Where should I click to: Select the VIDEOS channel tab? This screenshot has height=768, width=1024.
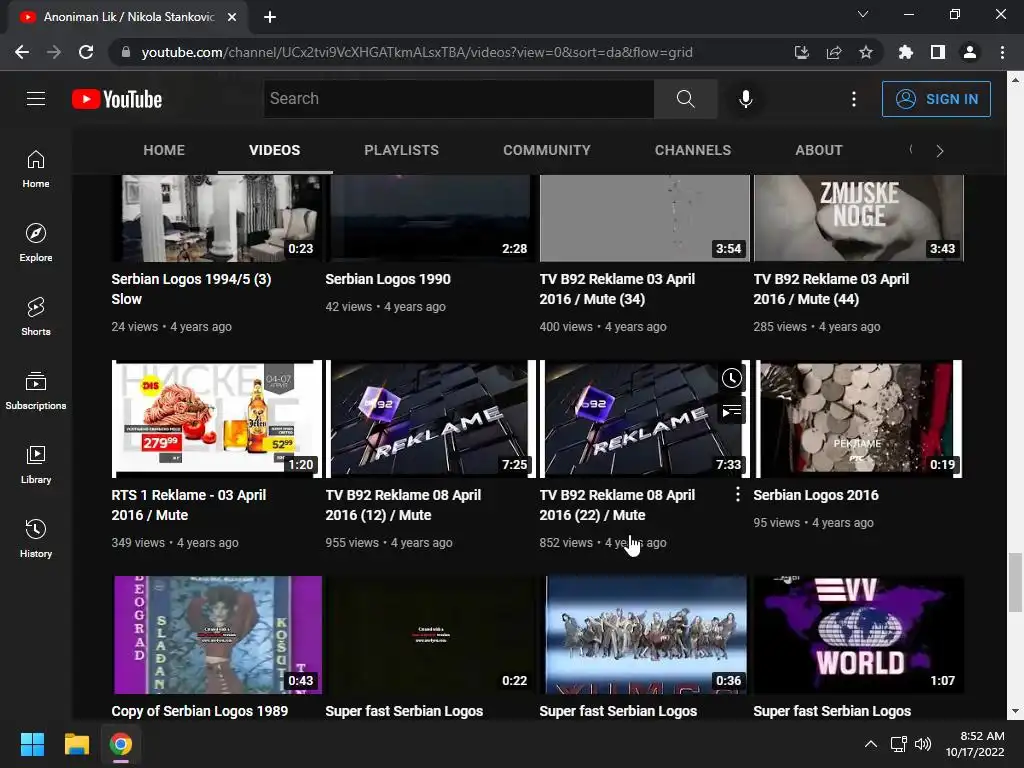click(x=274, y=150)
